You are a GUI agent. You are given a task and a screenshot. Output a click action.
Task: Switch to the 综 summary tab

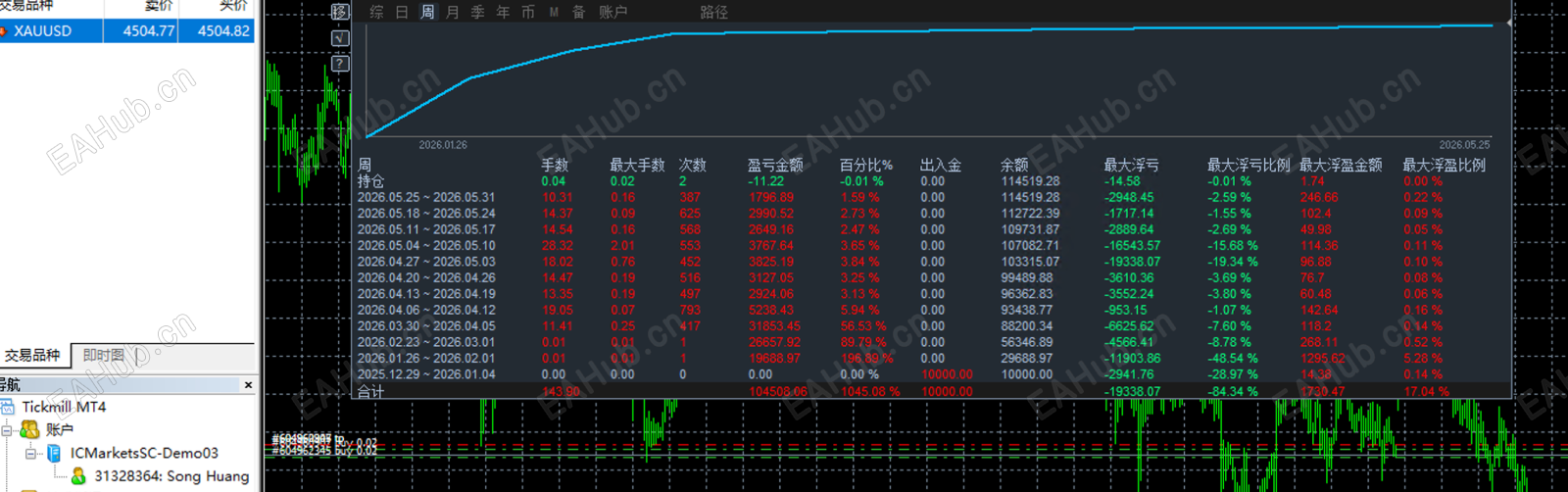click(x=376, y=12)
